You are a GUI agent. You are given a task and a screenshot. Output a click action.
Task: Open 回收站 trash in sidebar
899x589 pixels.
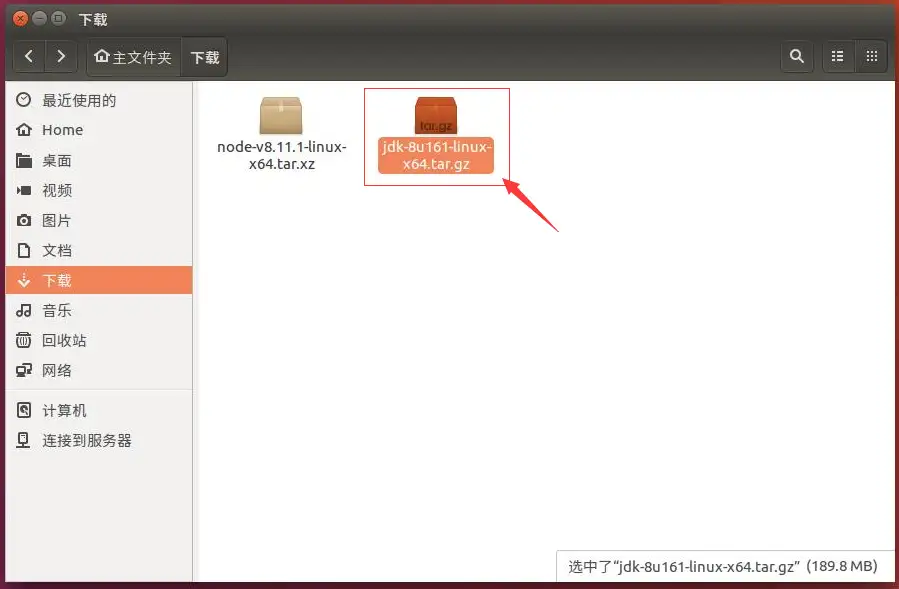[x=64, y=340]
